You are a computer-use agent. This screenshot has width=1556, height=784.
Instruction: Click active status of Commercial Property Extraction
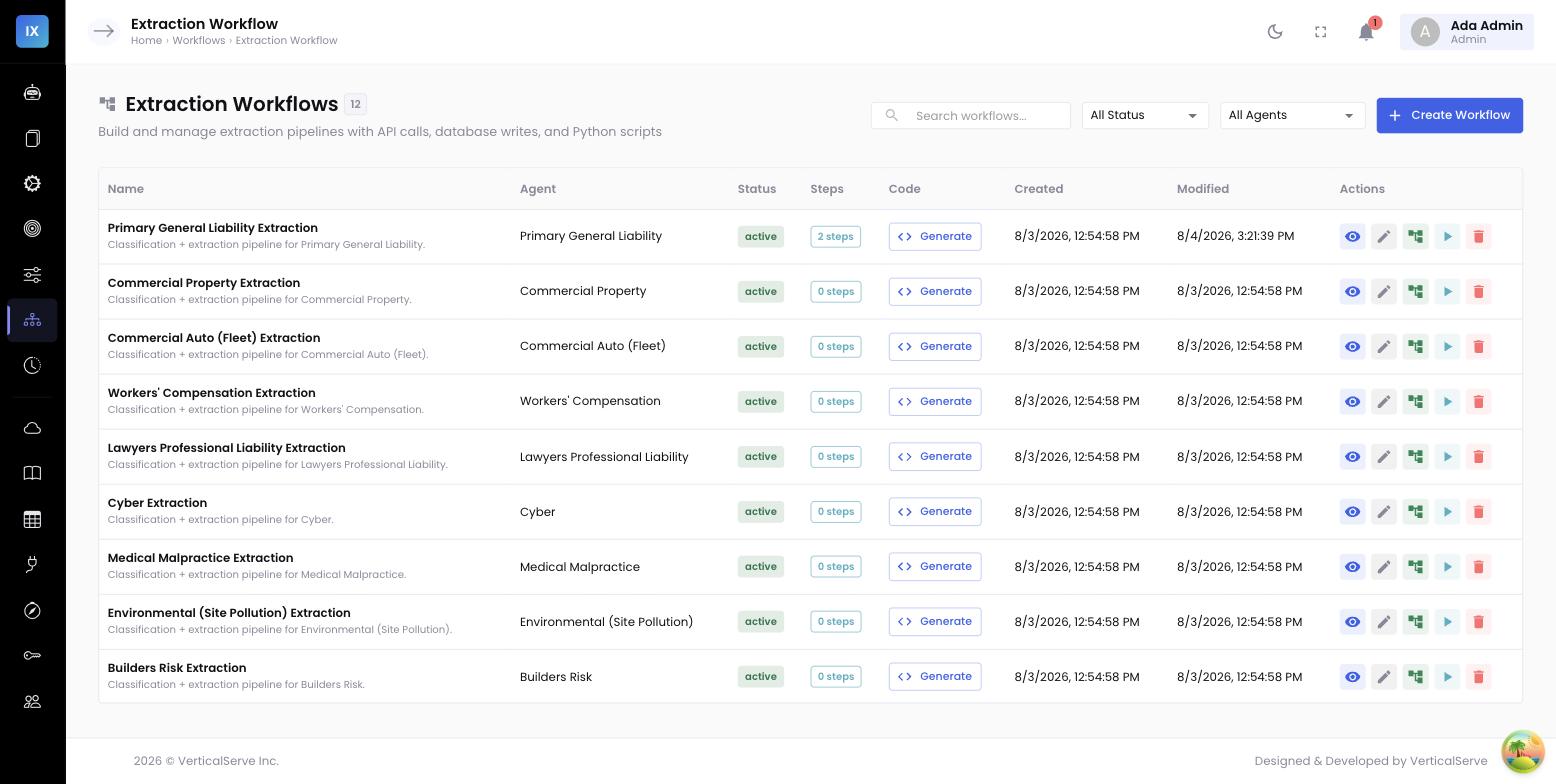pyautogui.click(x=760, y=292)
